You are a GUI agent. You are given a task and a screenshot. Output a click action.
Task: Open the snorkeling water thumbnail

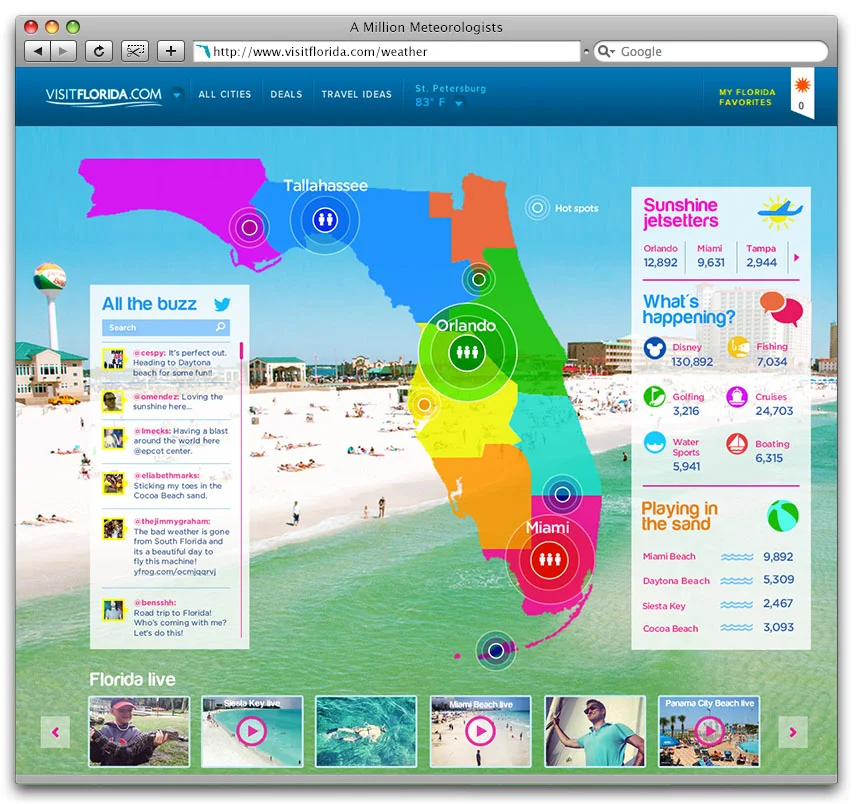click(366, 731)
